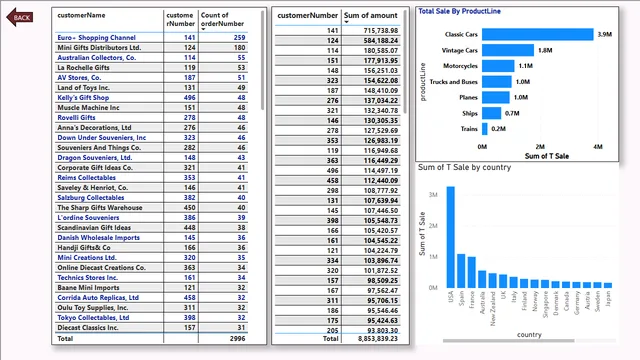The width and height of the screenshot is (640, 360).
Task: Click the Vintage Cars bar
Action: tap(508, 50)
